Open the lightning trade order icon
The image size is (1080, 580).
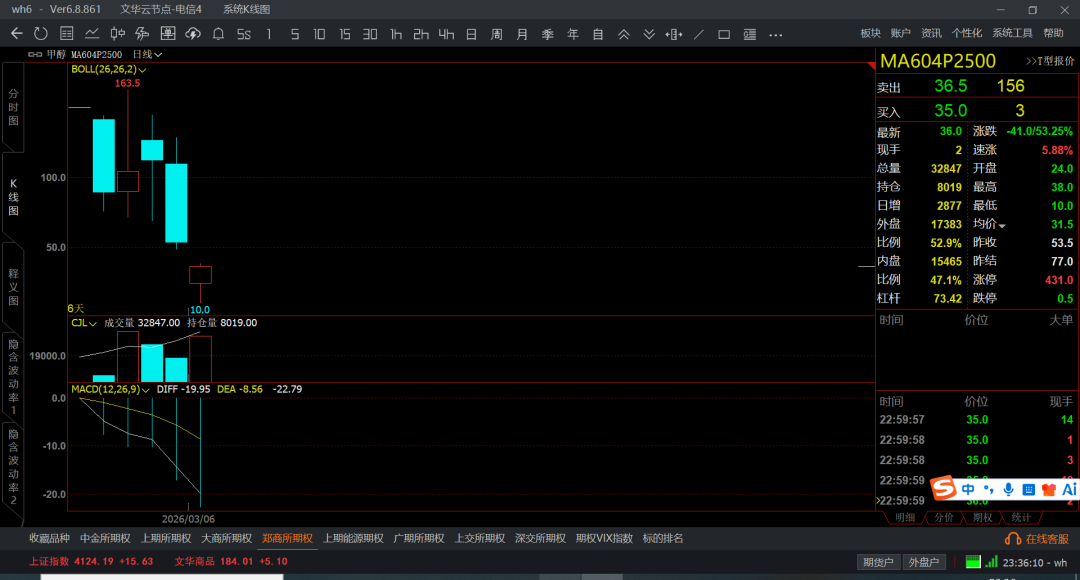tap(142, 34)
